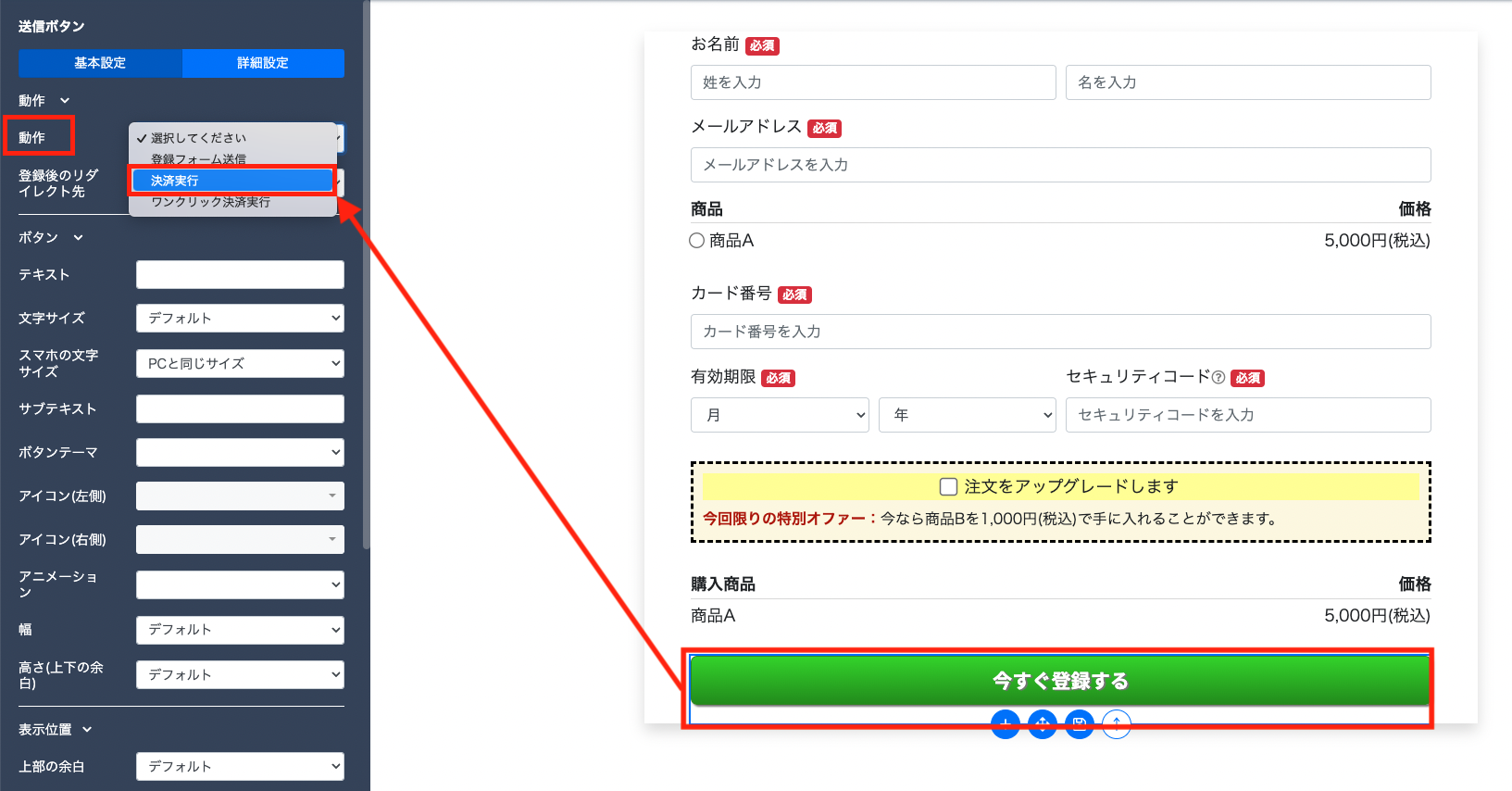This screenshot has height=791, width=1512.
Task: Click the outlined up-arrow circle icon
Action: pyautogui.click(x=1116, y=724)
